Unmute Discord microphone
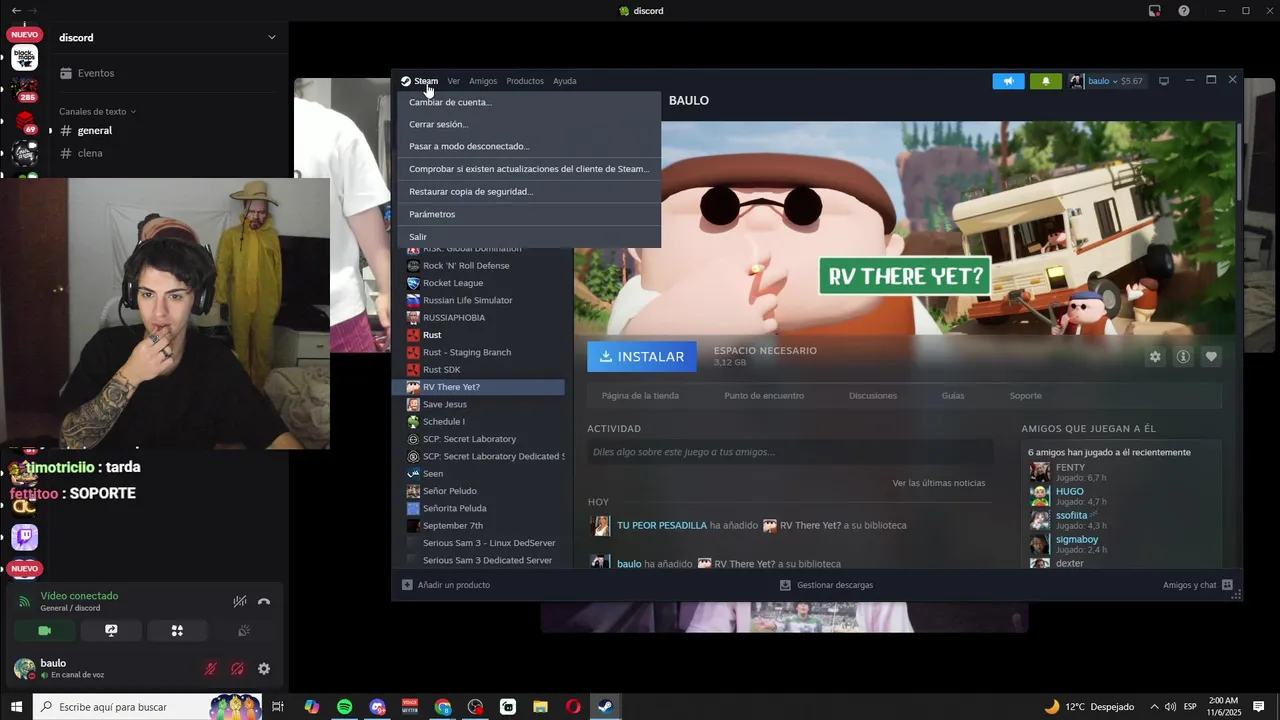Viewport: 1280px width, 720px height. click(x=210, y=669)
